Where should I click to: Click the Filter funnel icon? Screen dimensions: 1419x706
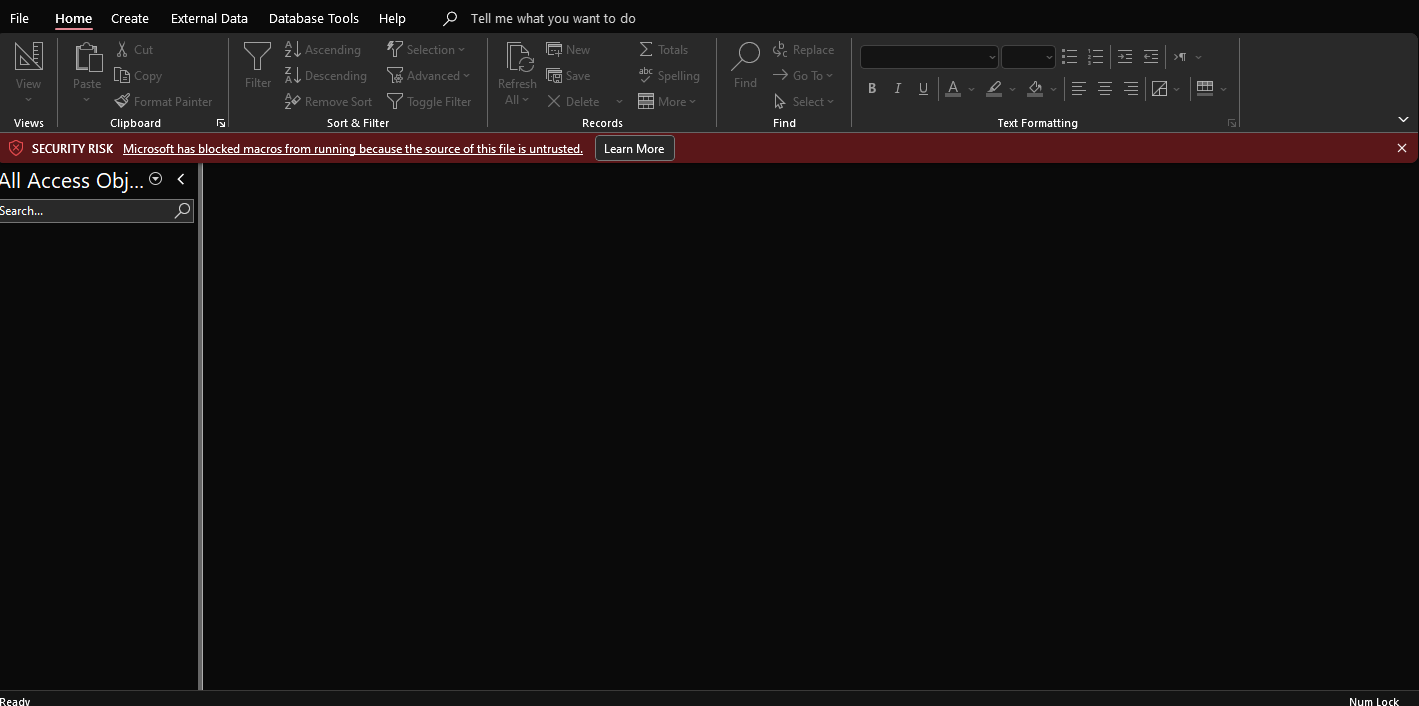pyautogui.click(x=257, y=58)
